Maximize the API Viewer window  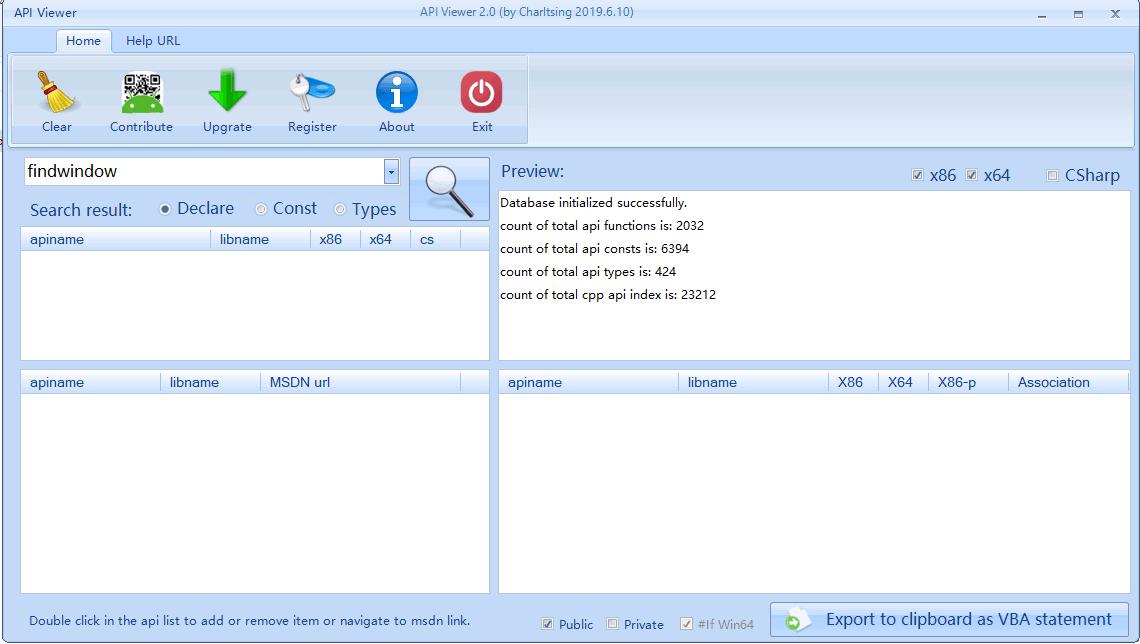pyautogui.click(x=1078, y=14)
